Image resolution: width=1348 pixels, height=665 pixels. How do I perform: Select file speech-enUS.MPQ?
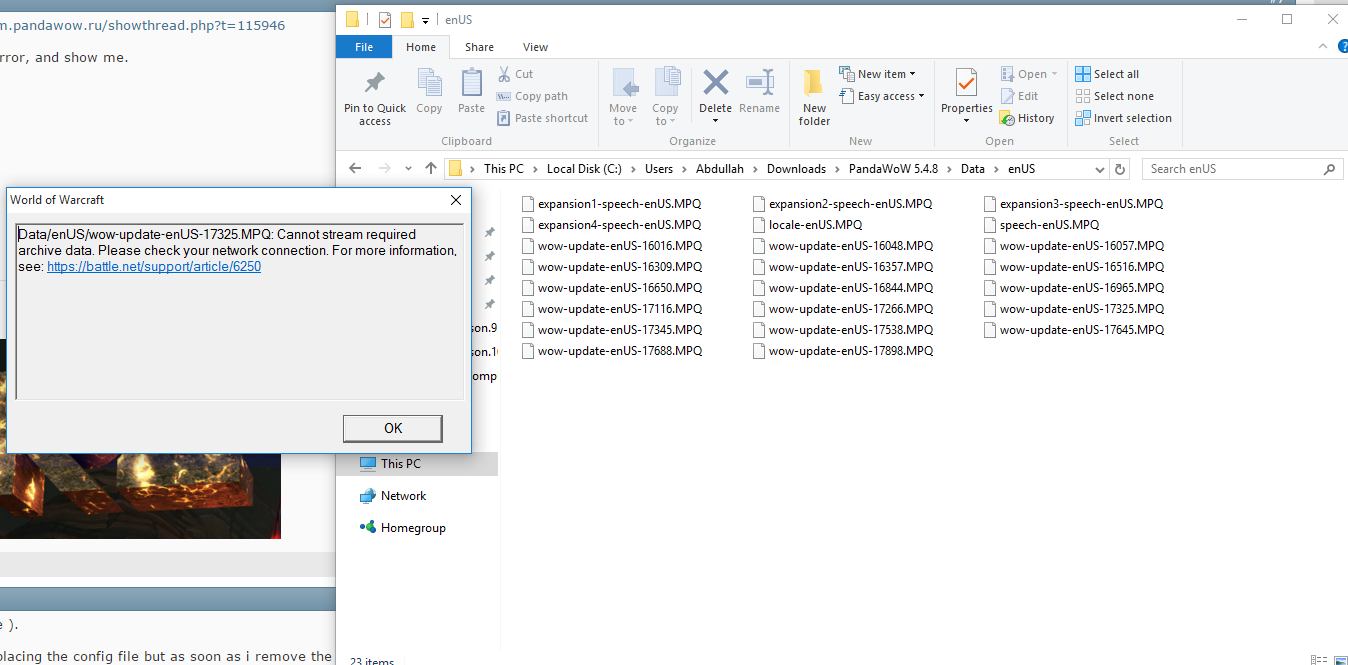(x=1041, y=225)
